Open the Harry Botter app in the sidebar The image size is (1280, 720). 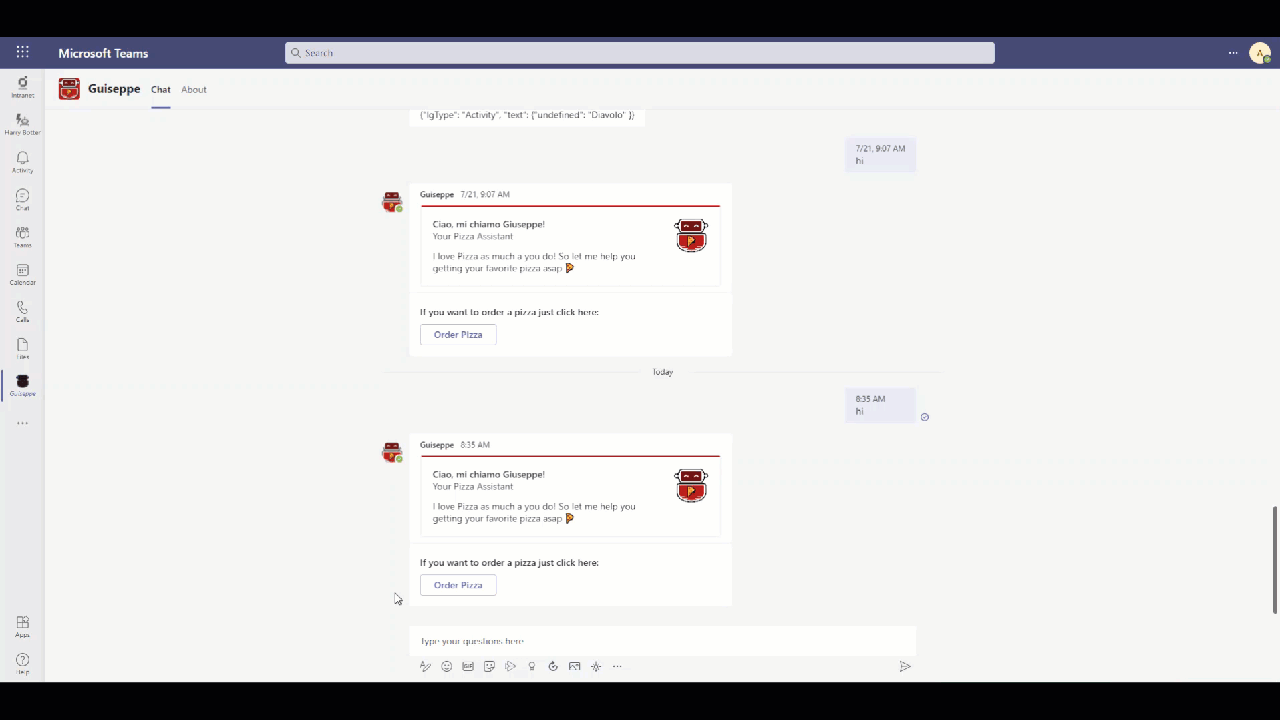click(22, 124)
